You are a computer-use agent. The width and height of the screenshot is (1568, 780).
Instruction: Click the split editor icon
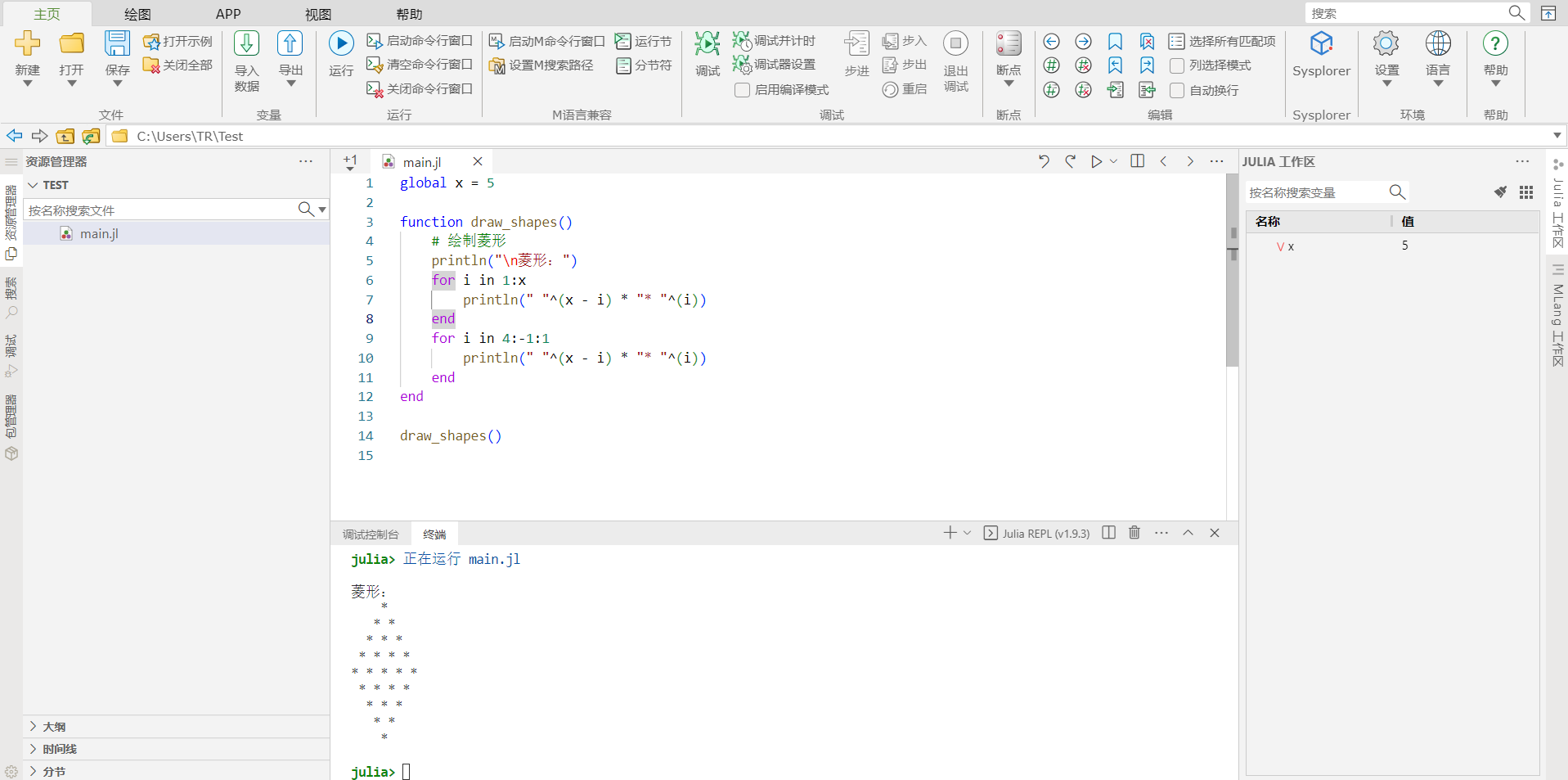1137,161
